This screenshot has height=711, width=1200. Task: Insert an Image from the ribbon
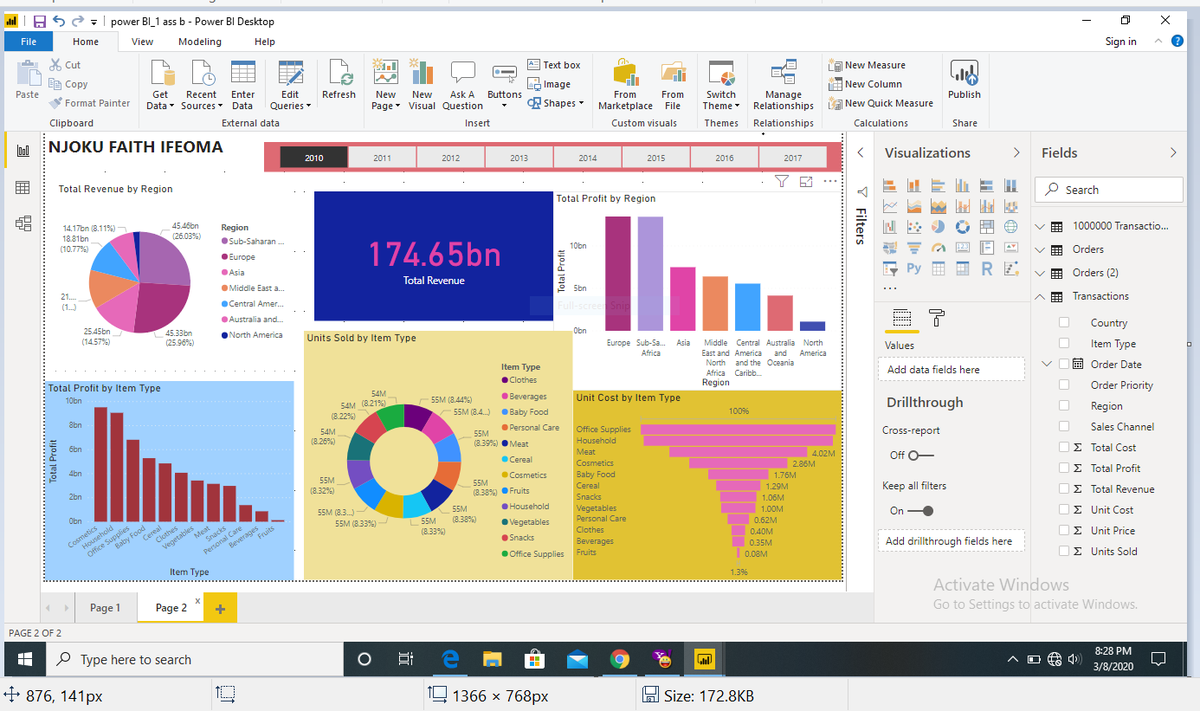pos(549,84)
